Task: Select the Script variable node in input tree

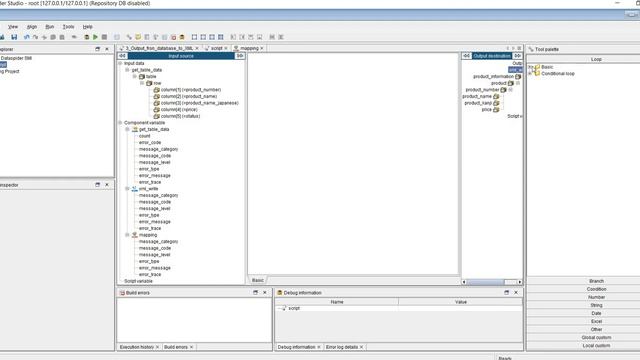Action: point(138,281)
